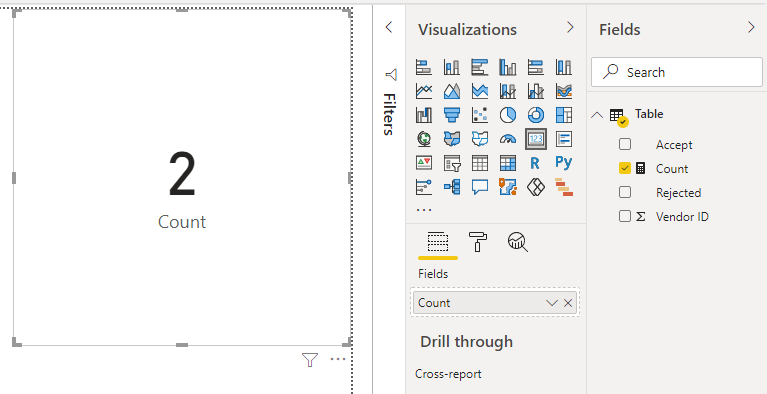Choose the Stacked area chart visual
The width and height of the screenshot is (767, 394).
coord(480,91)
